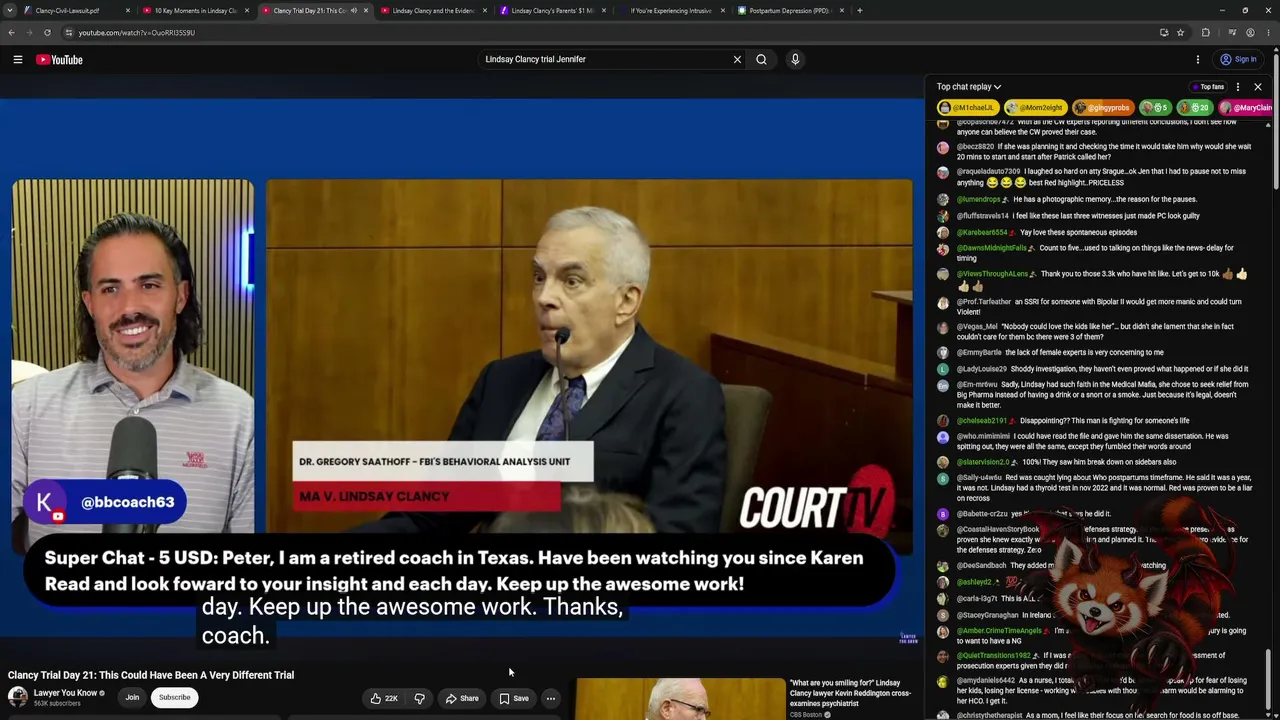This screenshot has width=1280, height=720.
Task: Open @becz8820 chat author name
Action: tap(975, 147)
